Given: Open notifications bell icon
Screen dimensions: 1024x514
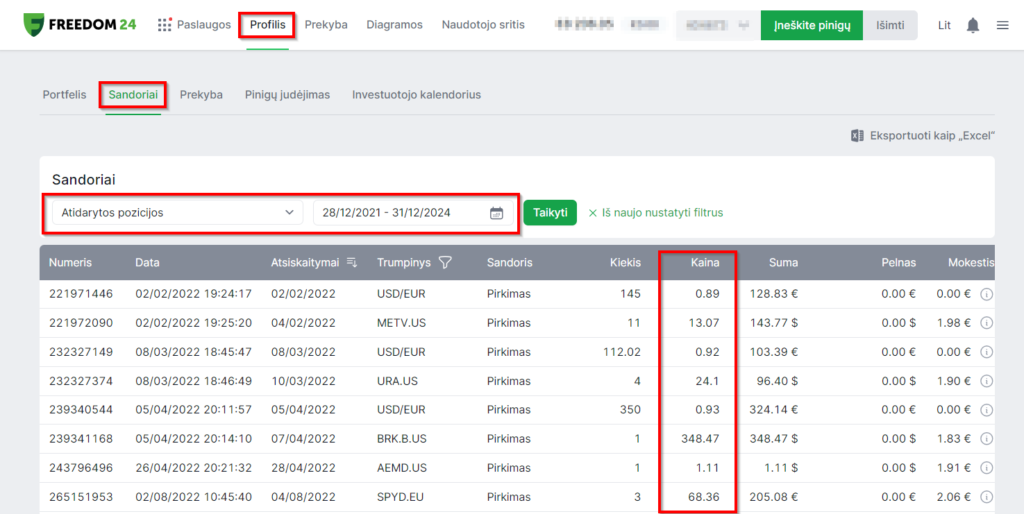Looking at the screenshot, I should click(972, 25).
